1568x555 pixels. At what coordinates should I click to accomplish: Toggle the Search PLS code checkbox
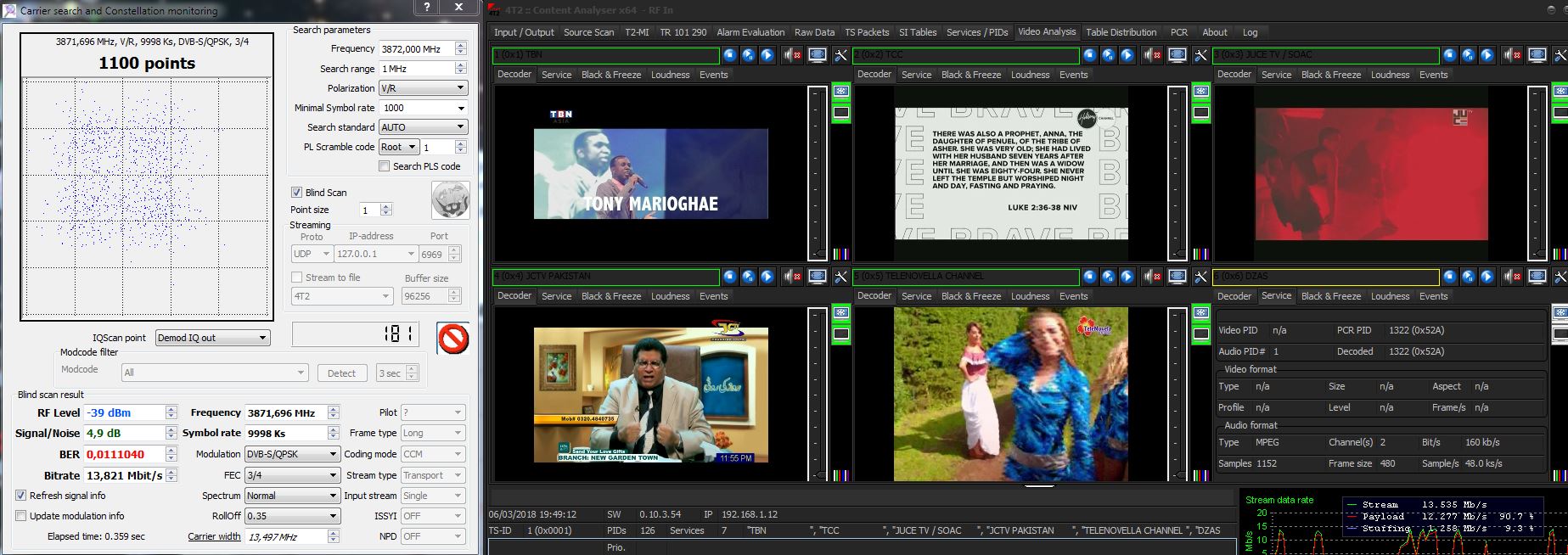click(384, 166)
